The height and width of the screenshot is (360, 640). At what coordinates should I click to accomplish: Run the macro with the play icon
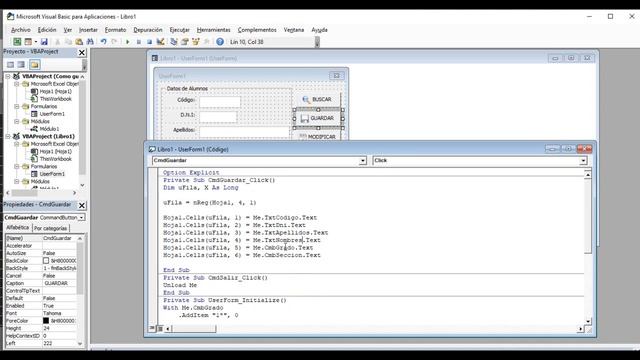tap(128, 42)
